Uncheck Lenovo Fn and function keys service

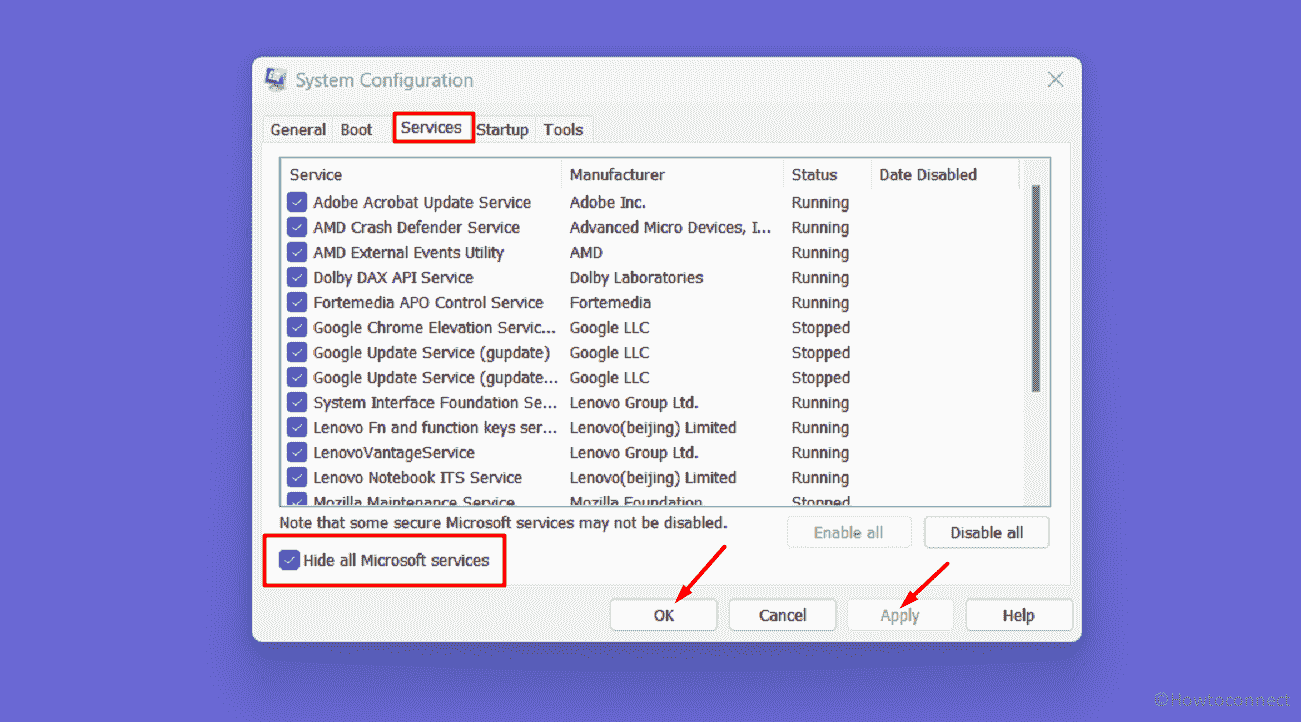click(297, 427)
